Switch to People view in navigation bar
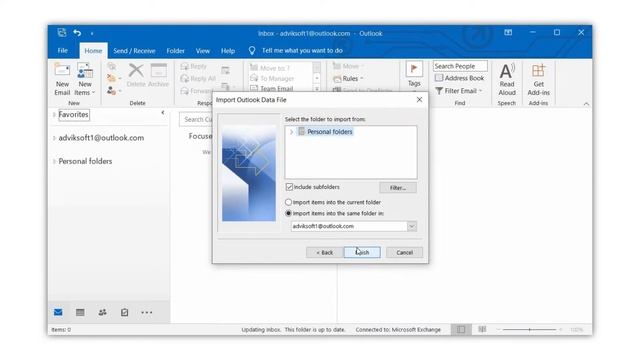 click(x=102, y=312)
